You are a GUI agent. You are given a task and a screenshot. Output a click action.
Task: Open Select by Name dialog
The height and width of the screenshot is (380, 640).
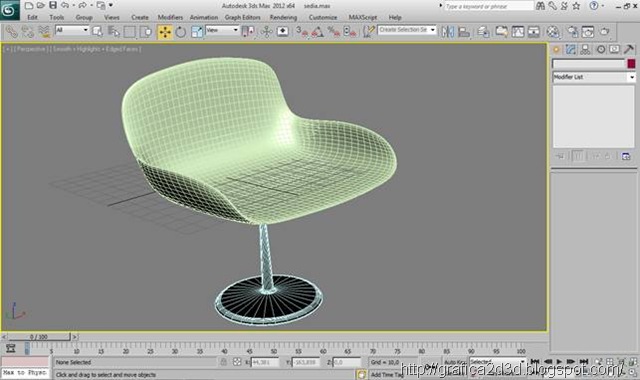pos(113,31)
